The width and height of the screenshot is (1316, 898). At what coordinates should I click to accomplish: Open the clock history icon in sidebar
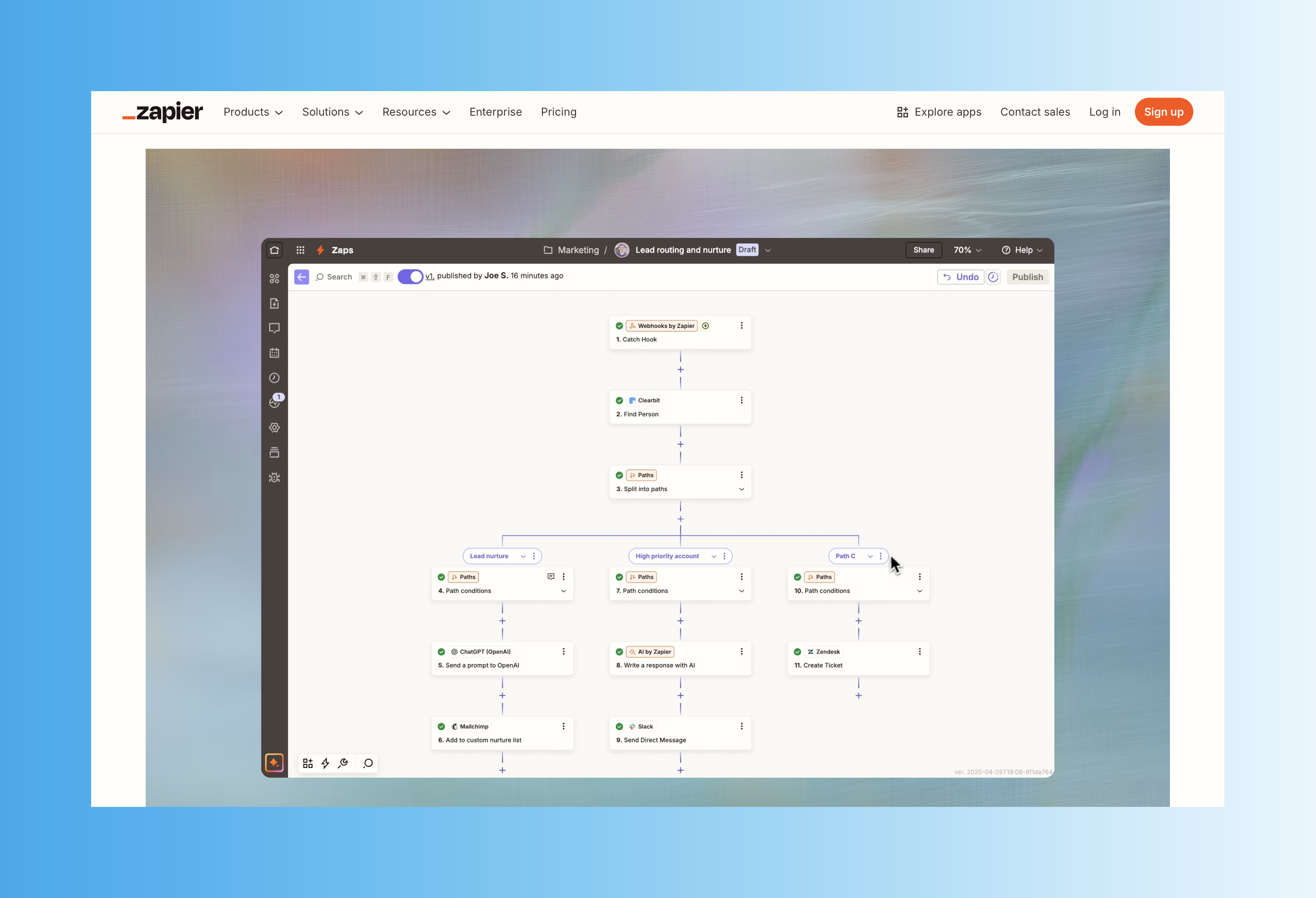tap(275, 378)
